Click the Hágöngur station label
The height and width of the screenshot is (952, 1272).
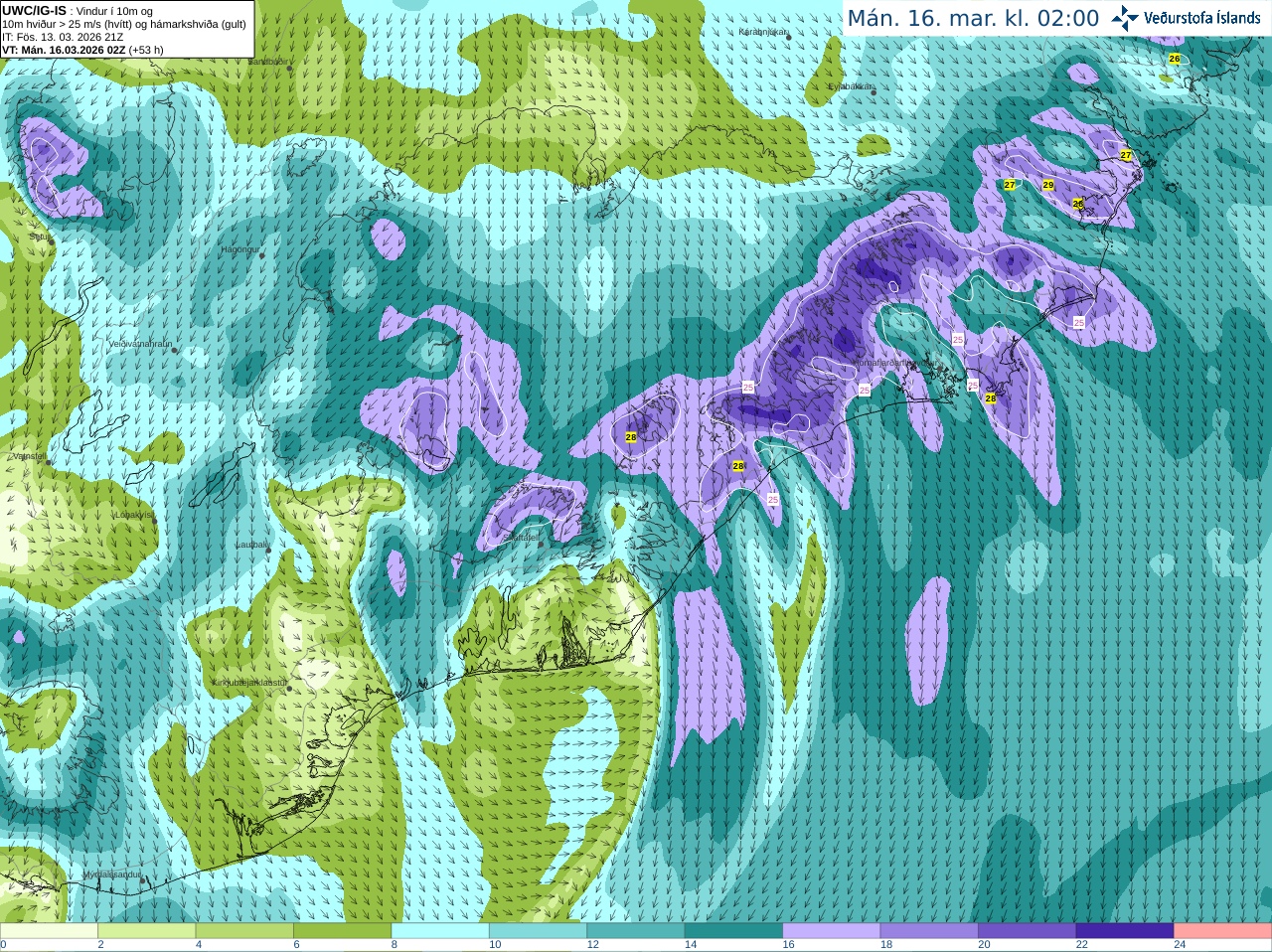tap(239, 249)
